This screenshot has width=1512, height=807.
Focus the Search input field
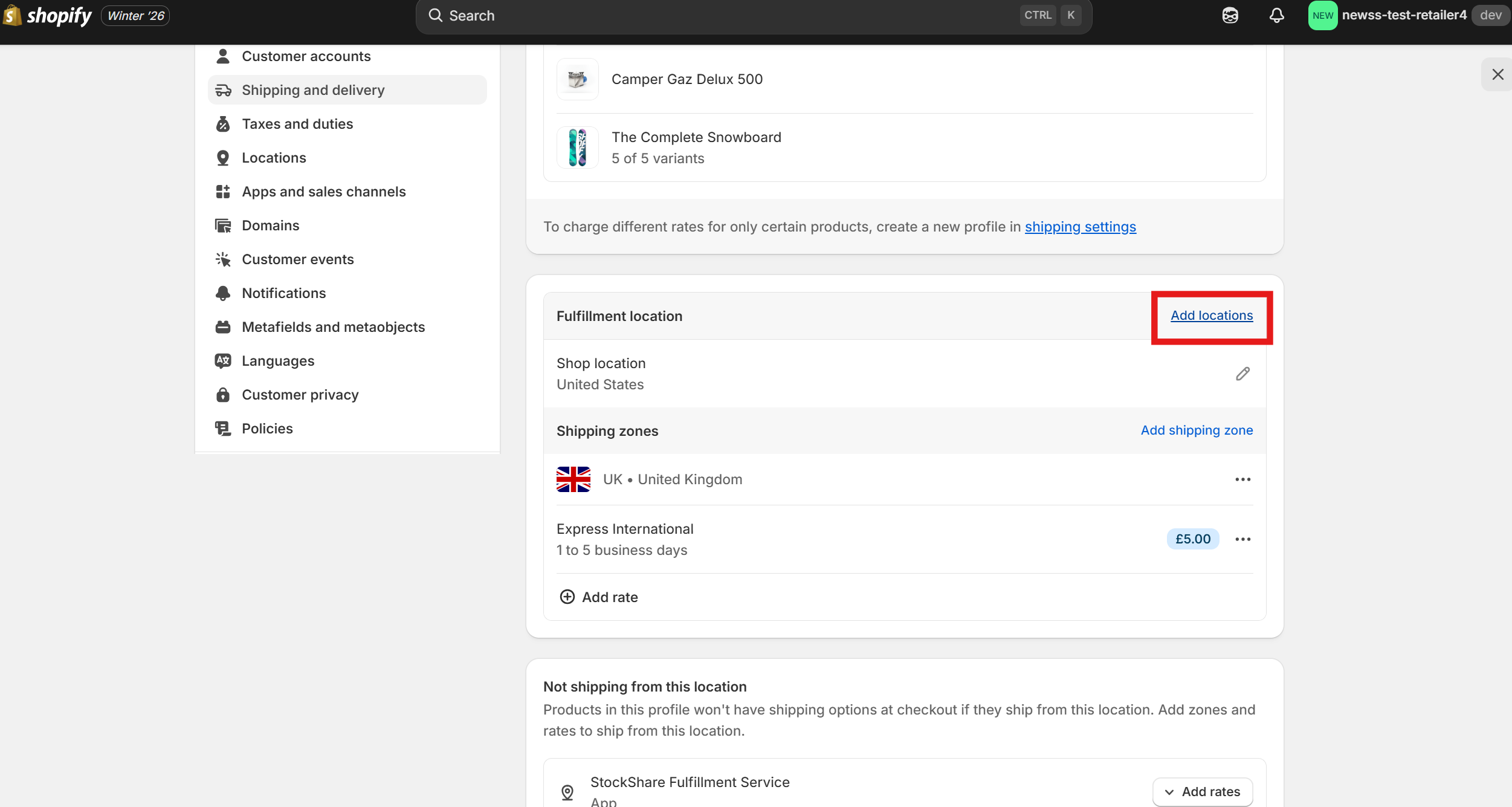coord(725,16)
